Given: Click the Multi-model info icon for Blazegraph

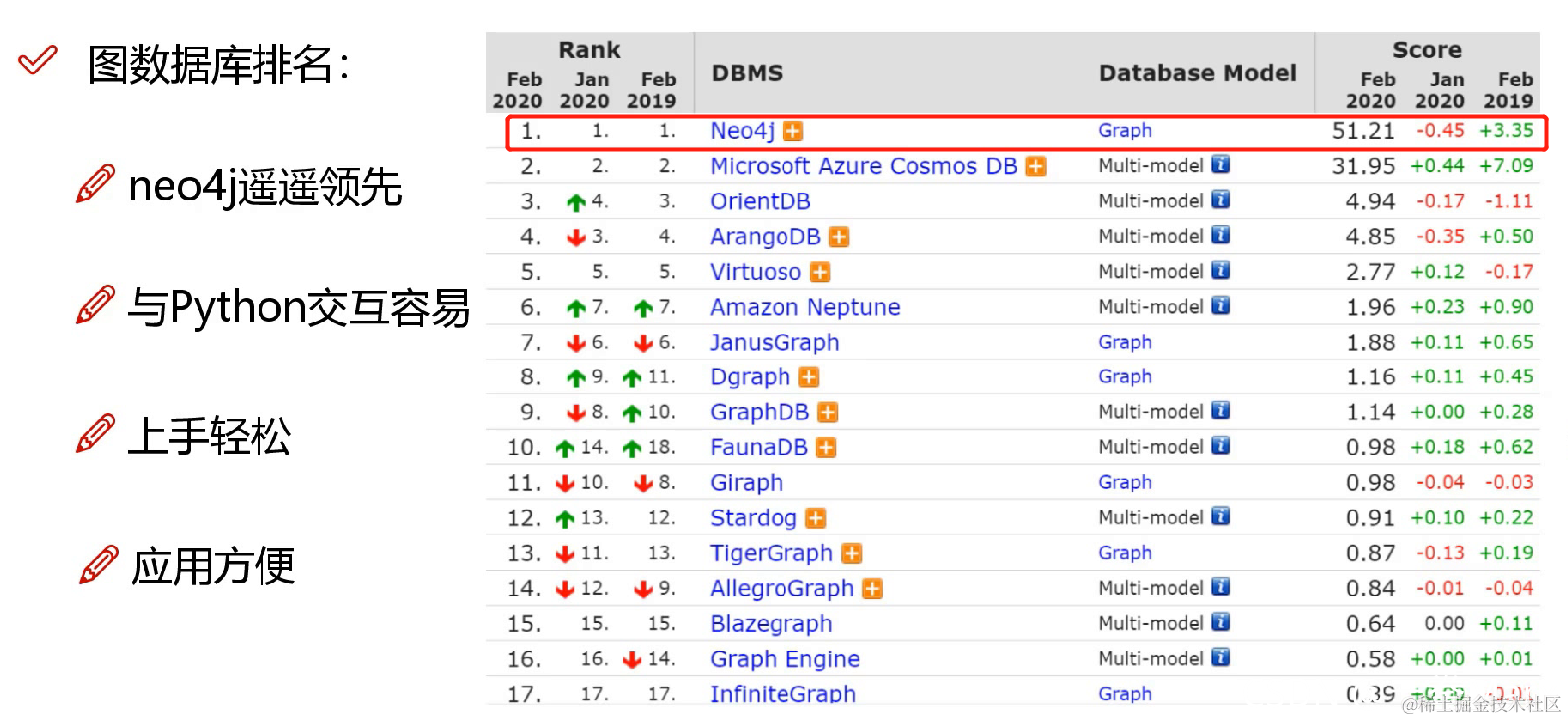Looking at the screenshot, I should (1221, 622).
